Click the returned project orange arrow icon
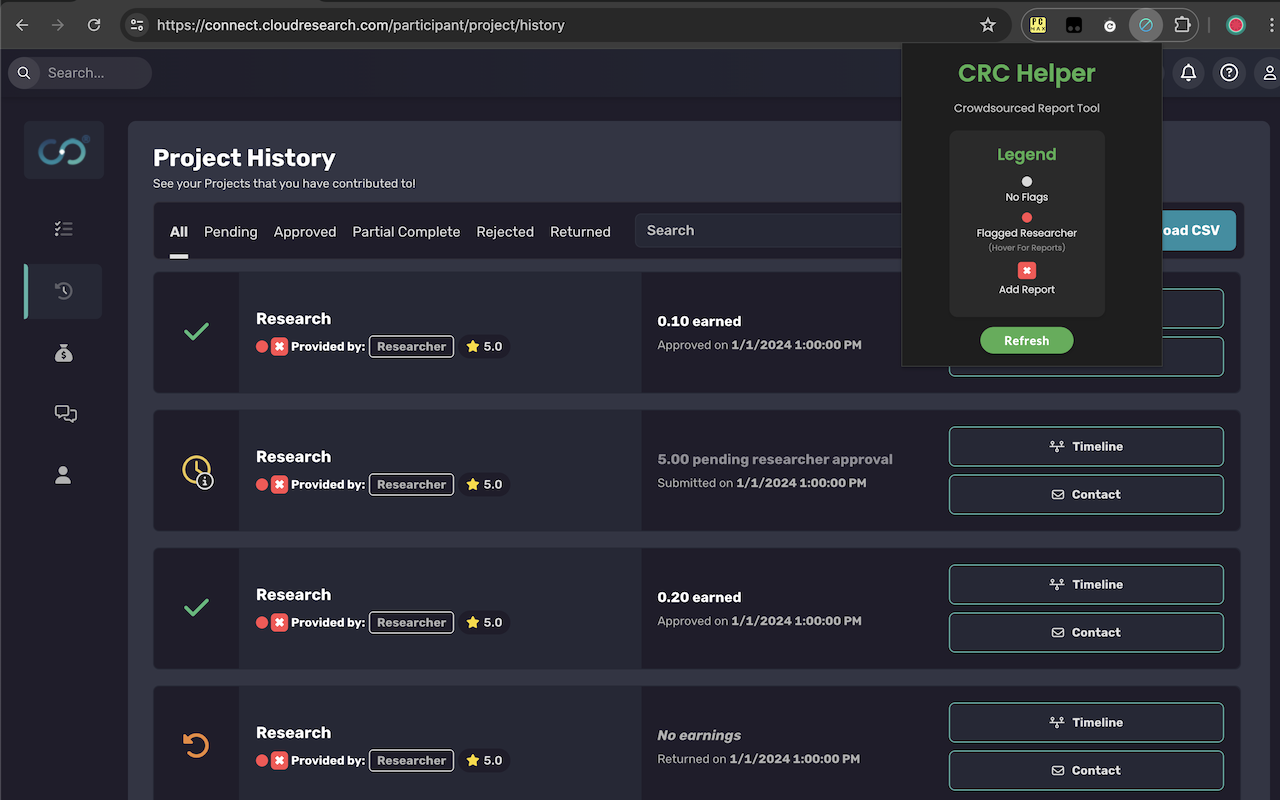 click(196, 745)
